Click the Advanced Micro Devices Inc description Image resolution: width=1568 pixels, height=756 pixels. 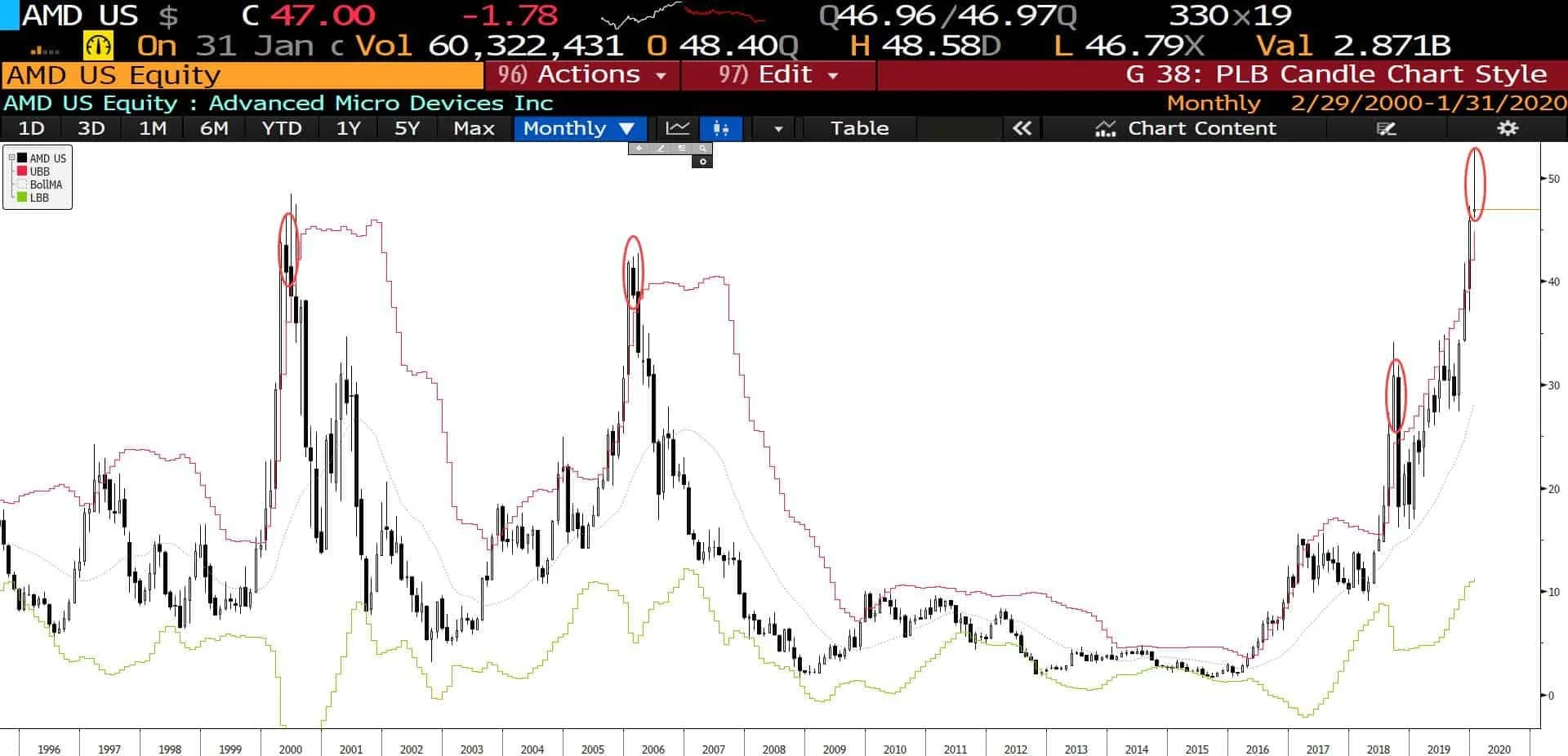[381, 103]
